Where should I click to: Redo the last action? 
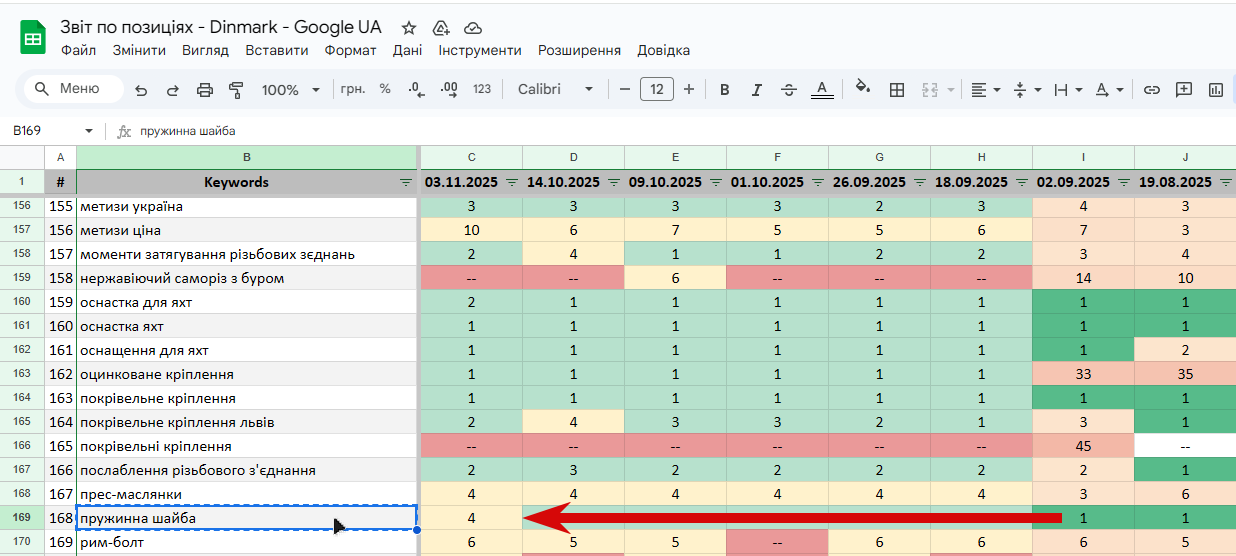point(173,90)
